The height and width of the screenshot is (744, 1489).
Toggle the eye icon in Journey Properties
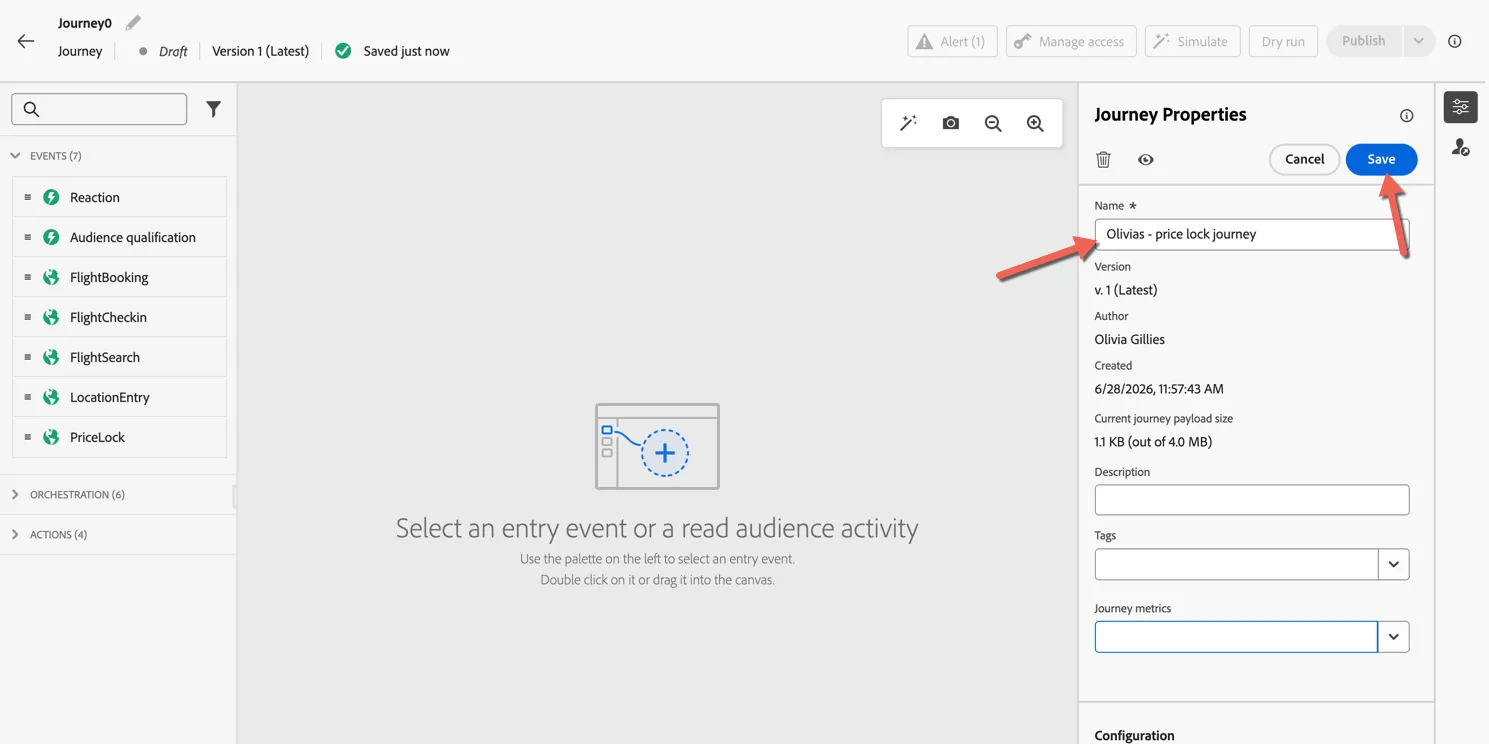coord(1146,159)
